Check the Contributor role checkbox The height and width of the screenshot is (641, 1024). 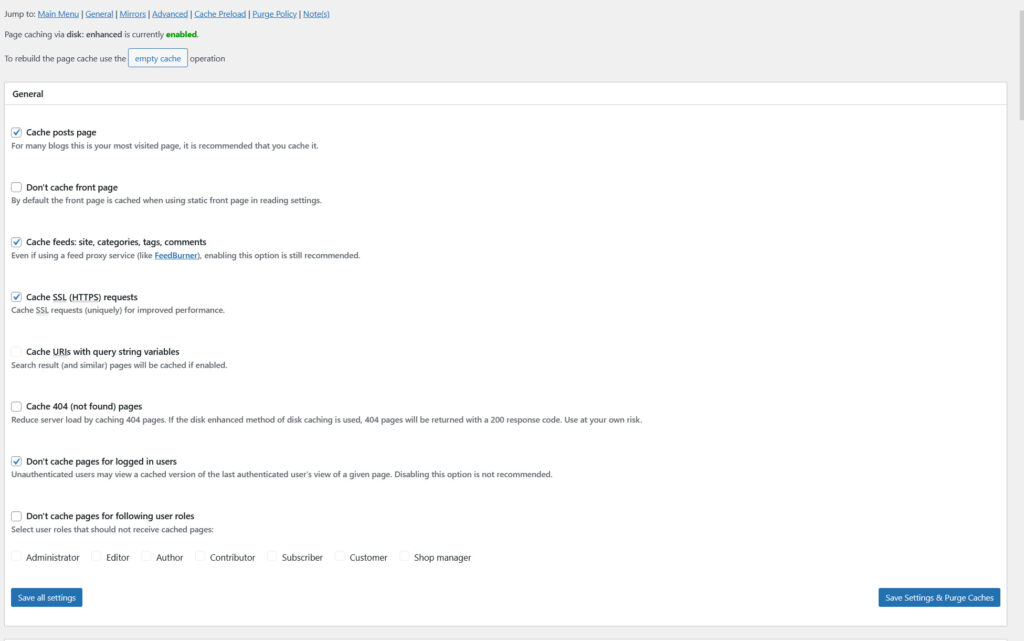(200, 557)
